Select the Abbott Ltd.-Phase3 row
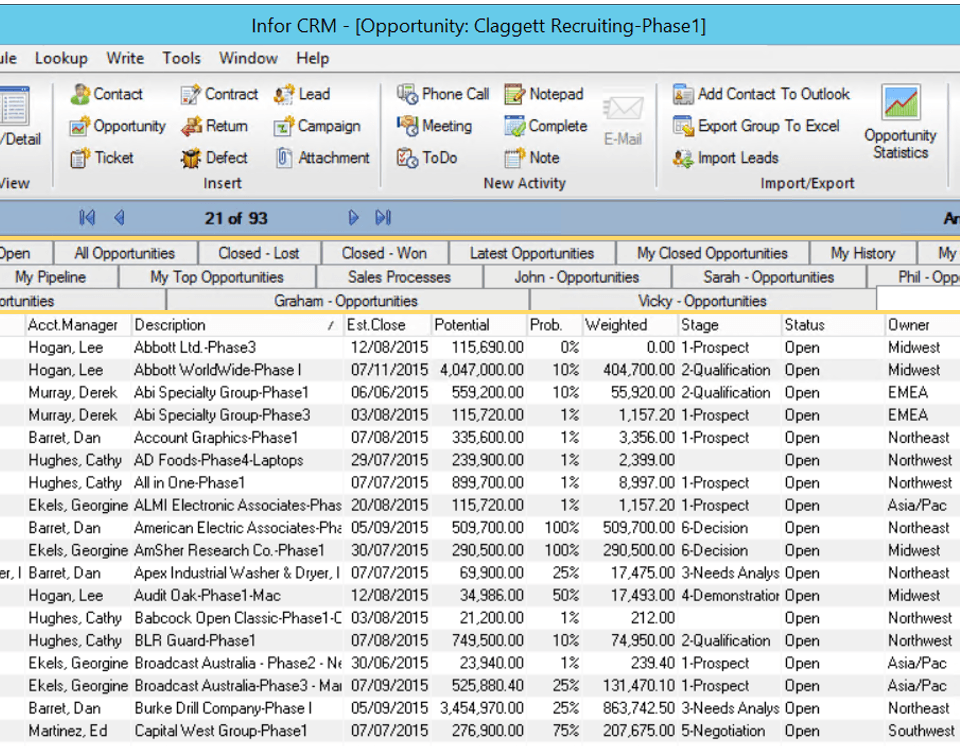The image size is (960, 746). [480, 347]
